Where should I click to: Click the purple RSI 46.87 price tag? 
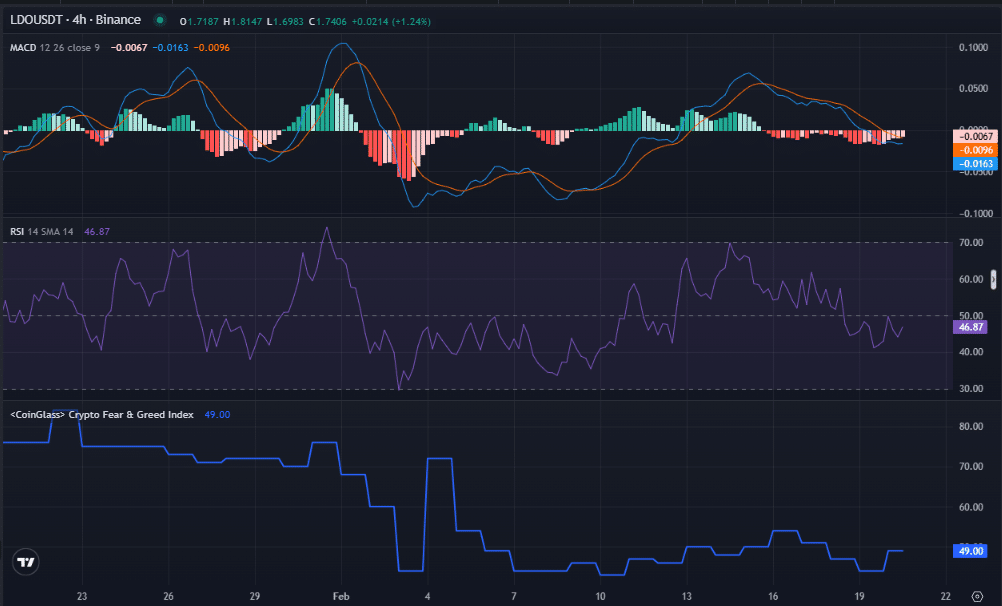coord(972,327)
